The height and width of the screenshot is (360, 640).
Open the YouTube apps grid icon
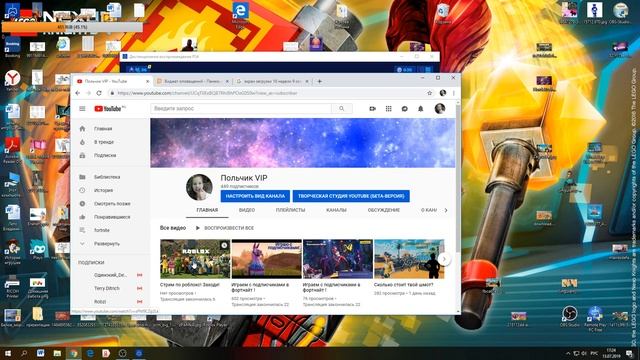tap(389, 109)
